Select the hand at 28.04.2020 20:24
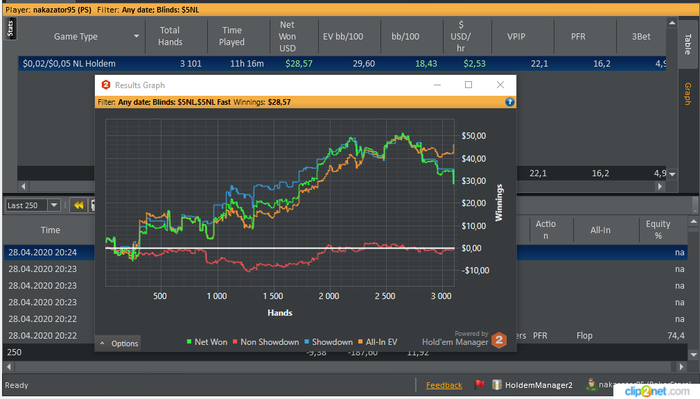700x399 pixels. (42, 253)
